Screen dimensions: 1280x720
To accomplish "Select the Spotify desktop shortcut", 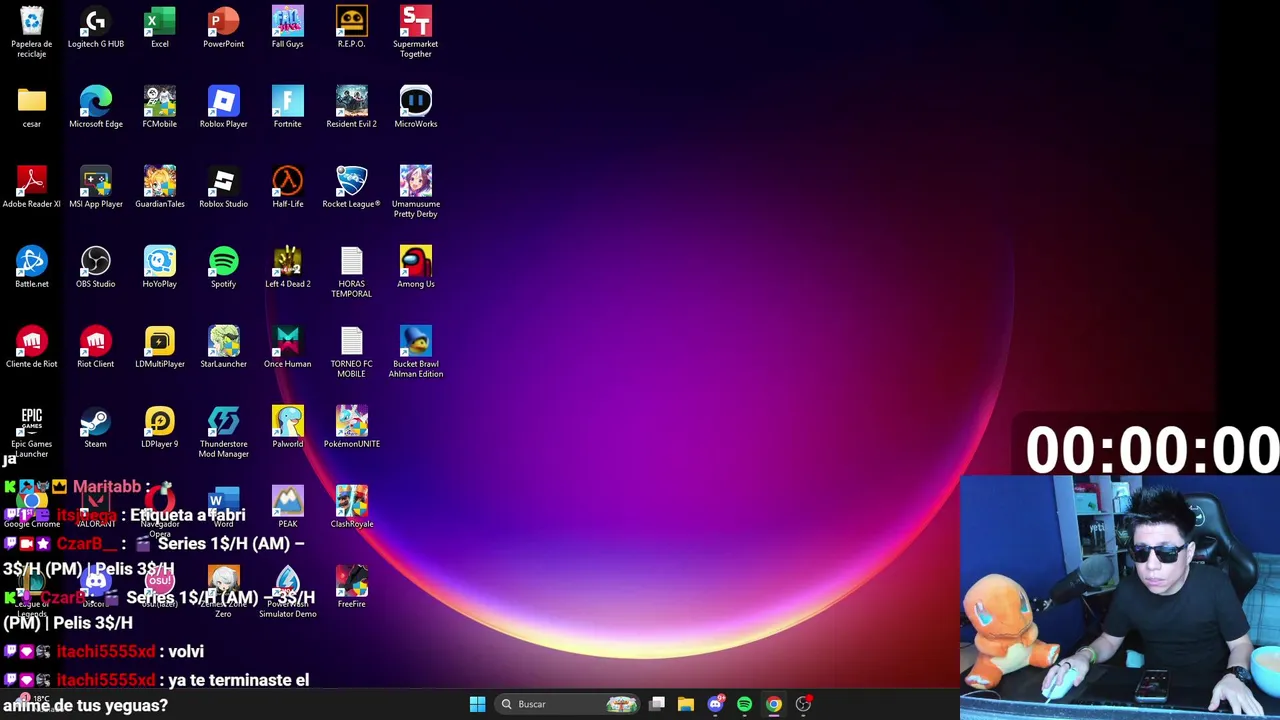I will [x=224, y=267].
